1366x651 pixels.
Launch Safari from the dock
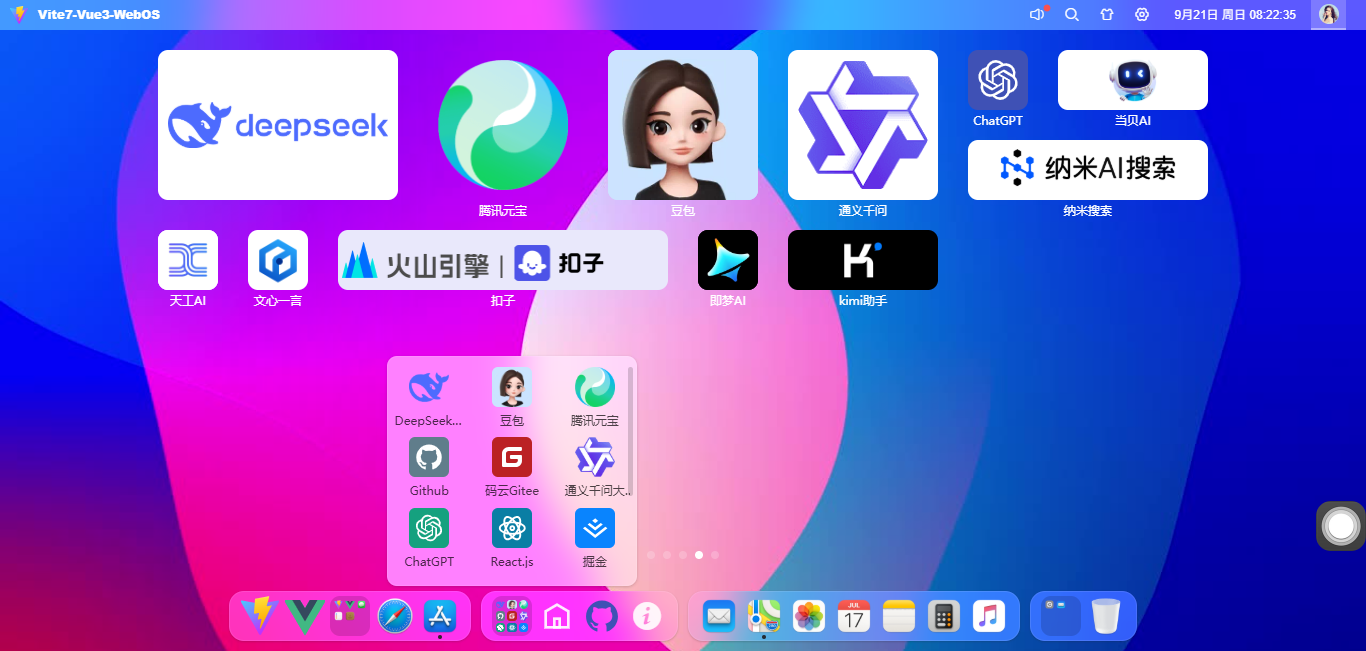tap(394, 616)
